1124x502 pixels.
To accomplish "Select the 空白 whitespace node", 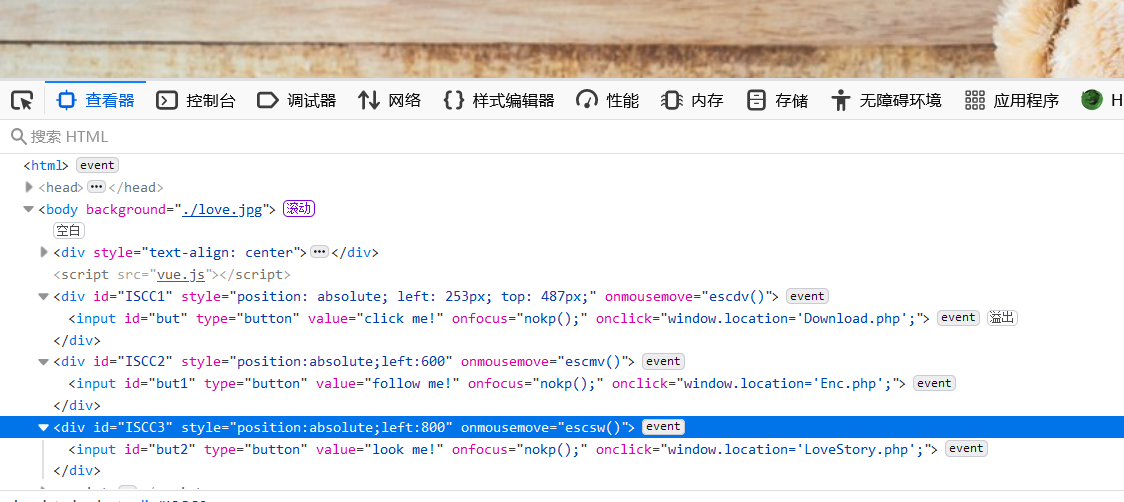I will click(x=69, y=231).
